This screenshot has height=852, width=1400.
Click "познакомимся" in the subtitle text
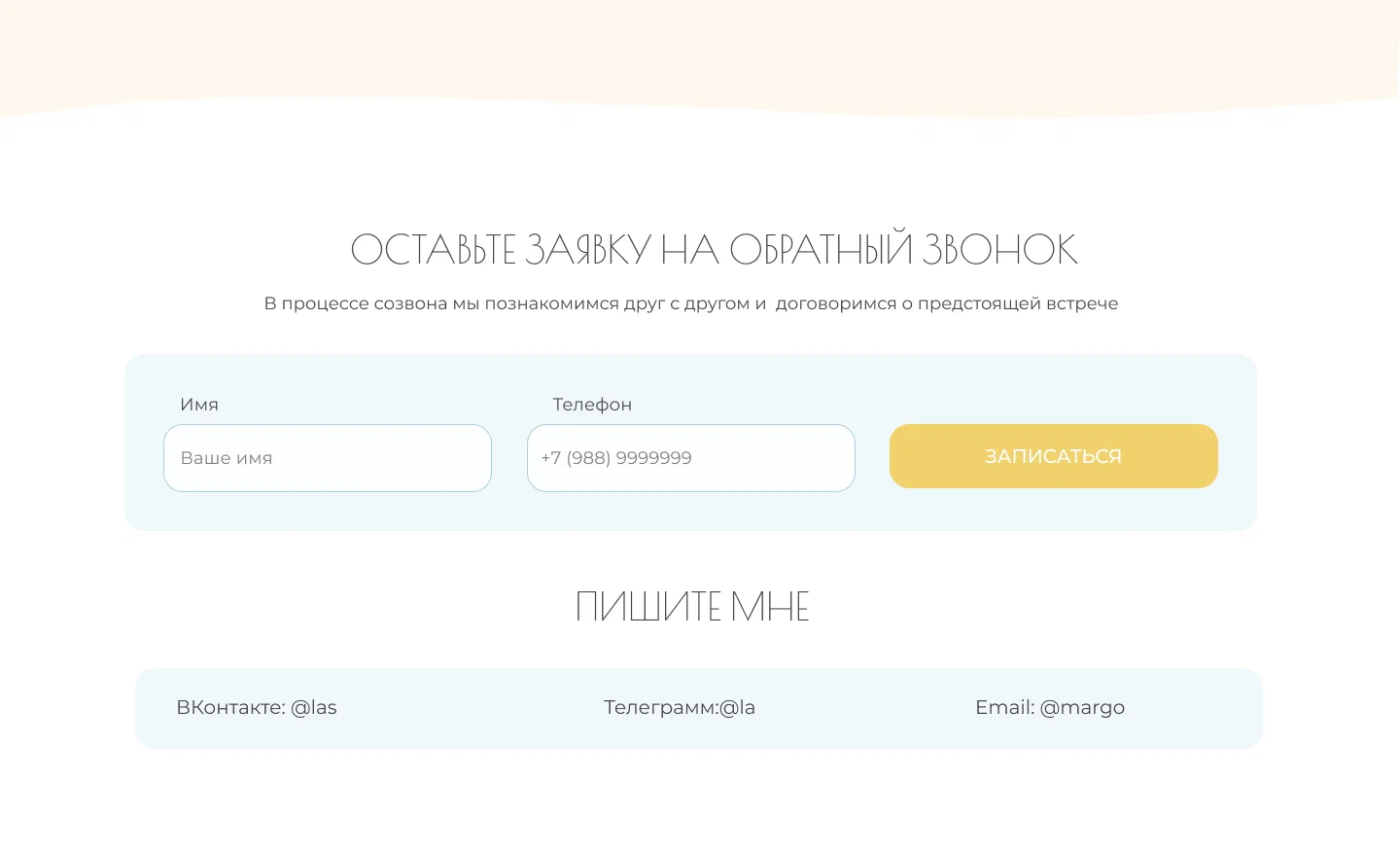point(551,303)
